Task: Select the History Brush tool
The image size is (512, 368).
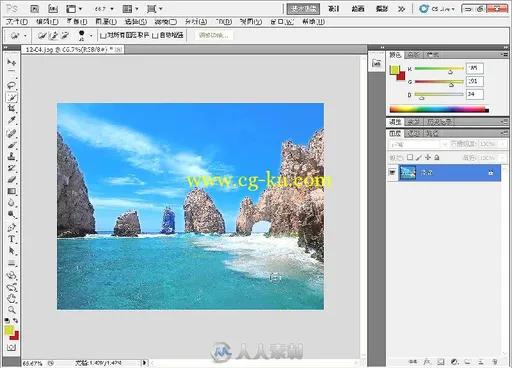Action: [11, 168]
